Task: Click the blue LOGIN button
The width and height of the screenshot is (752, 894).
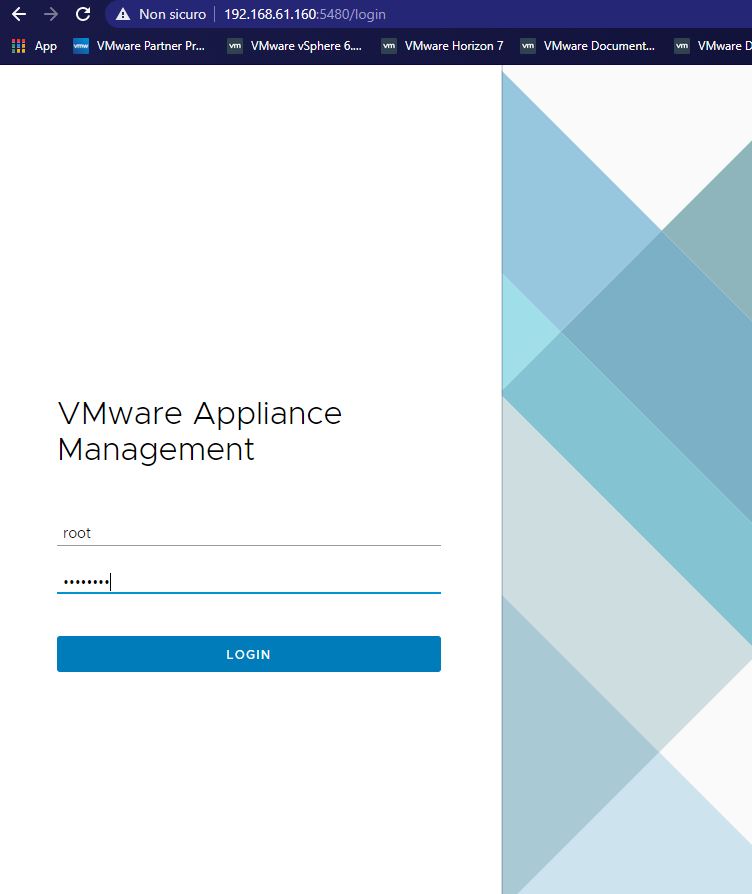Action: point(249,654)
